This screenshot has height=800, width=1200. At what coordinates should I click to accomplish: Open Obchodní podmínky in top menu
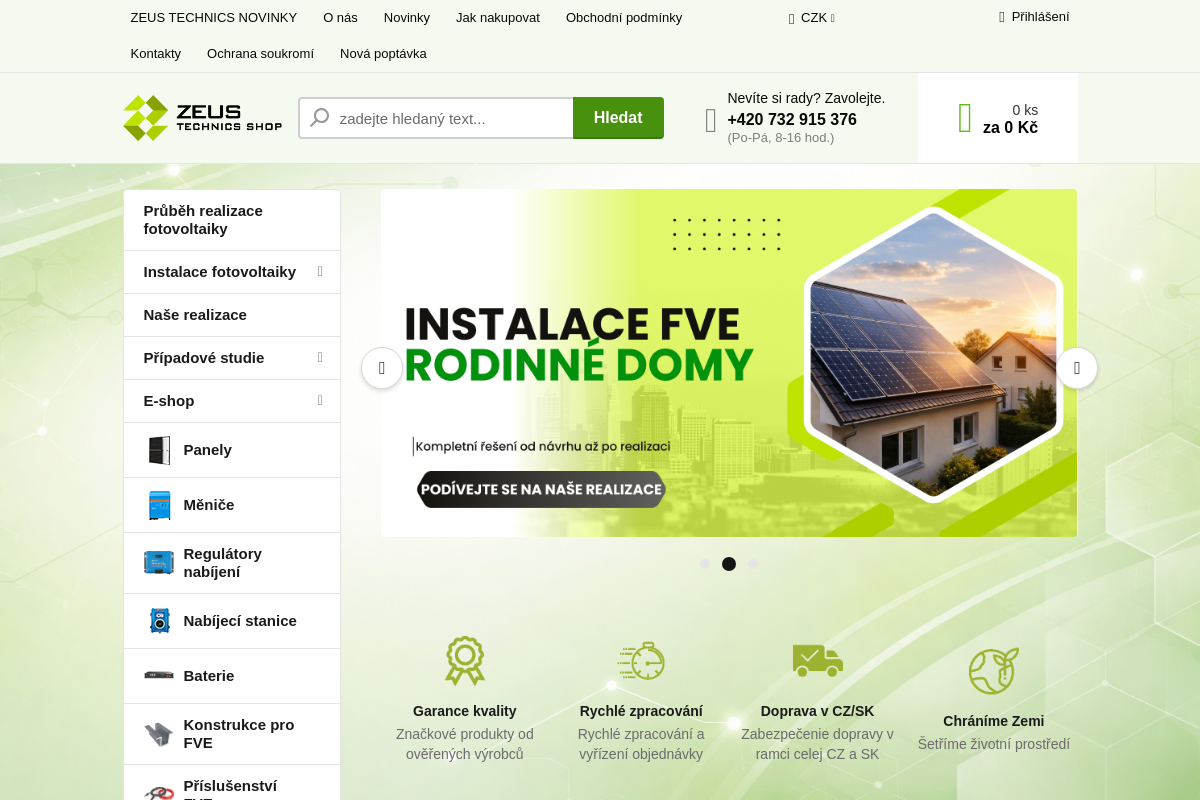coord(623,18)
